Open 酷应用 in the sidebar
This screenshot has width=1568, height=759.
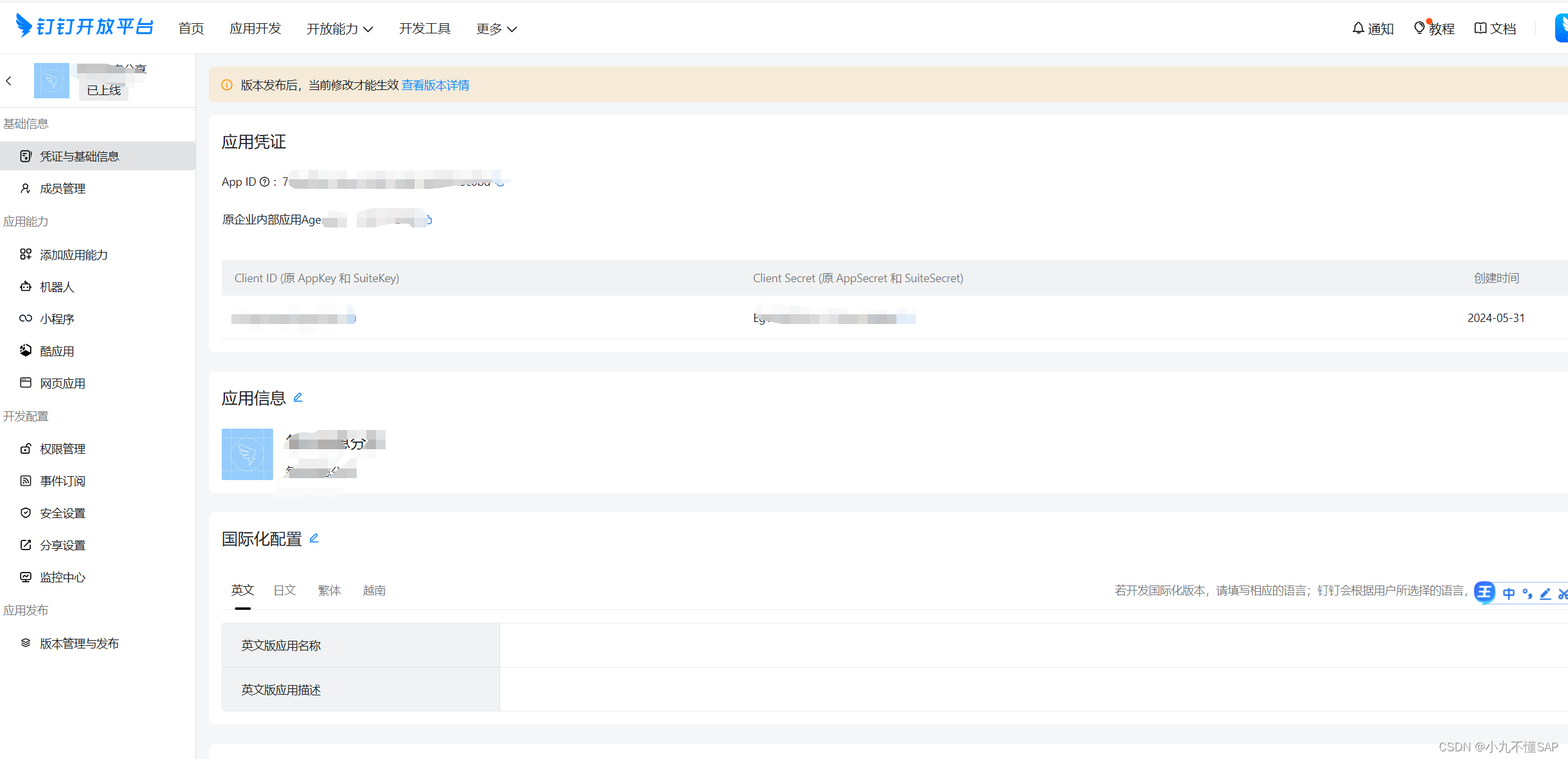click(x=57, y=352)
